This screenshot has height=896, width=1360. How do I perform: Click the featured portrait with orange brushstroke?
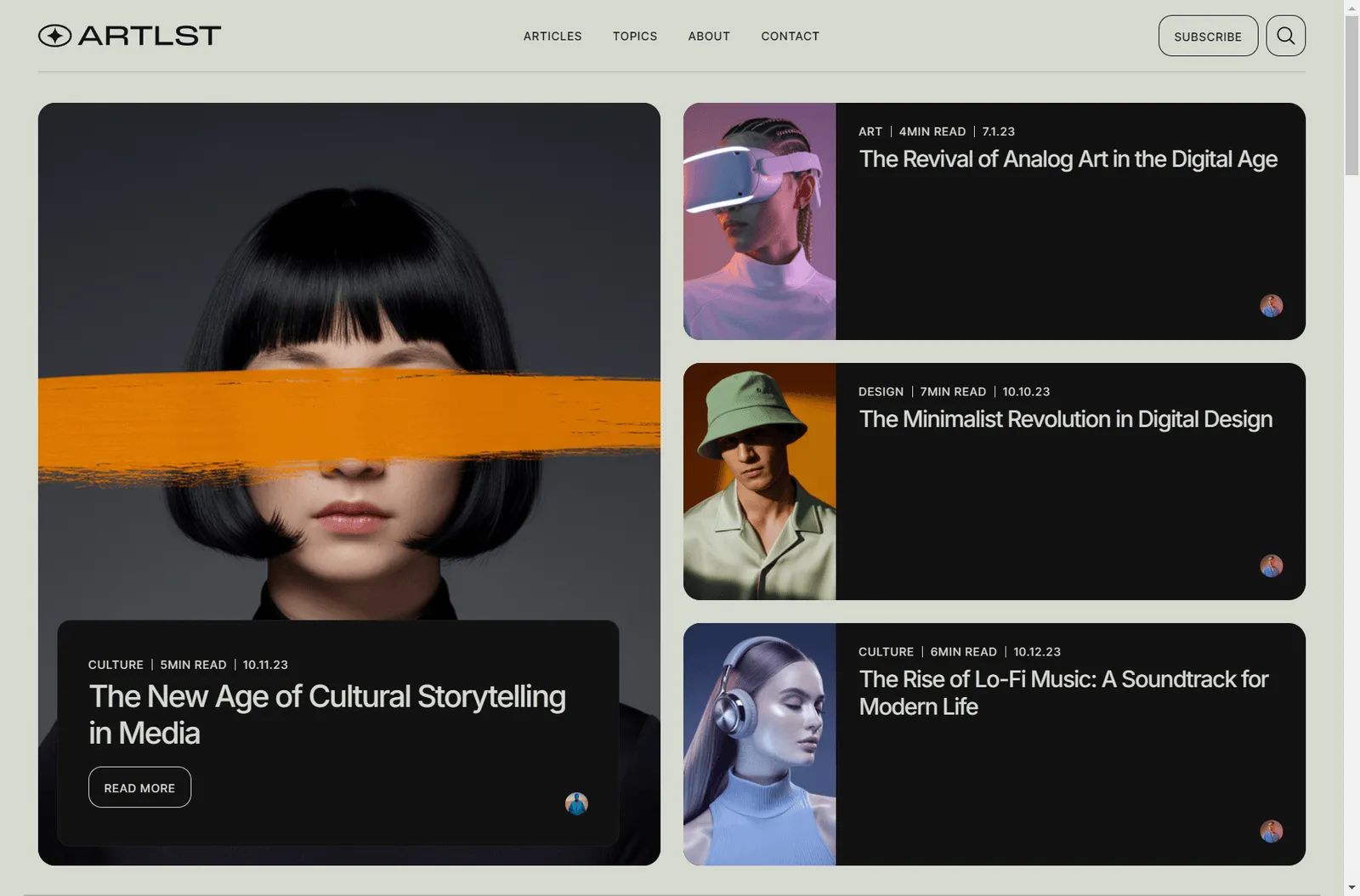coord(348,361)
